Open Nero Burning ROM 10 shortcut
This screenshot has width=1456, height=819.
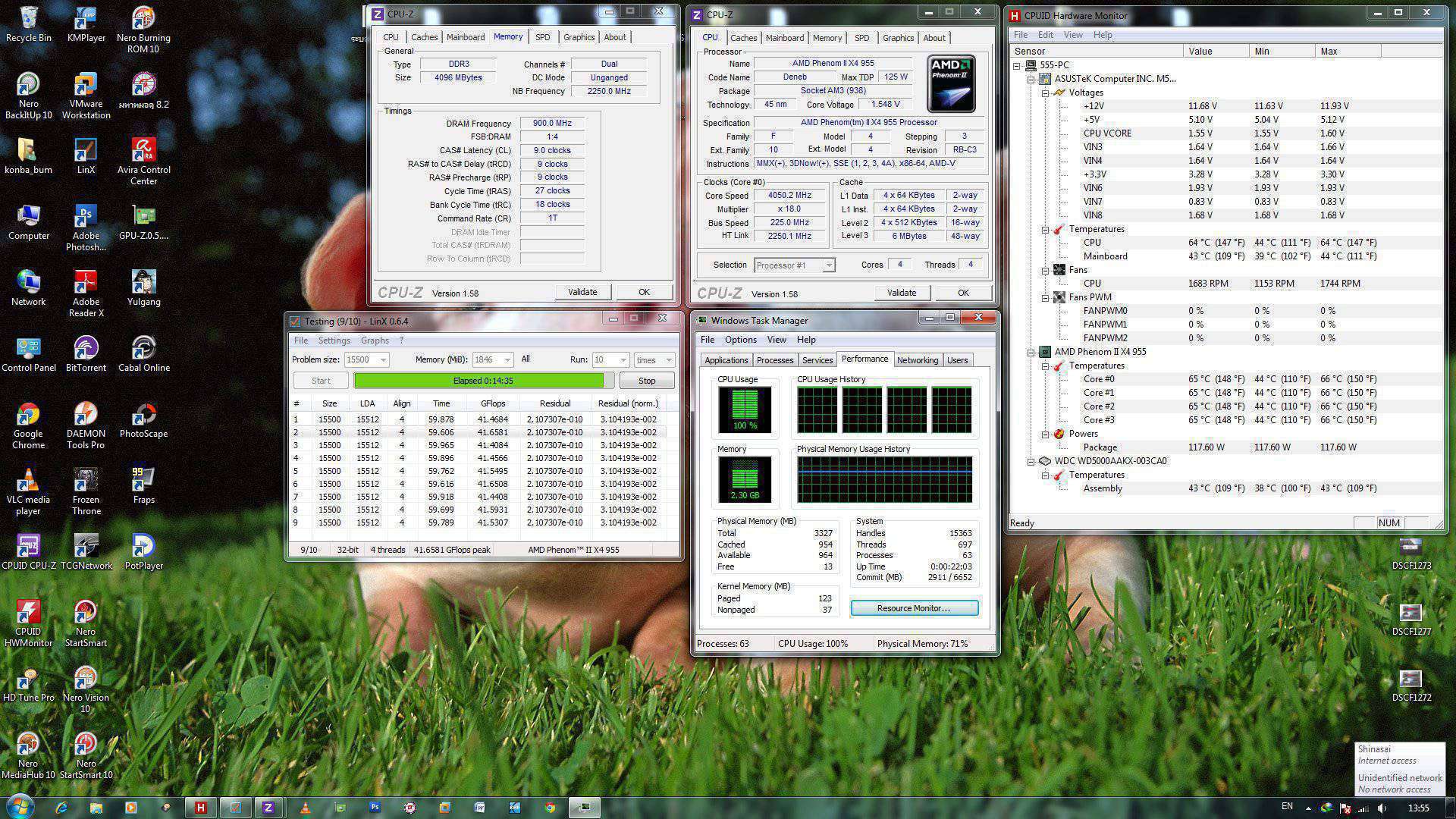click(x=143, y=30)
